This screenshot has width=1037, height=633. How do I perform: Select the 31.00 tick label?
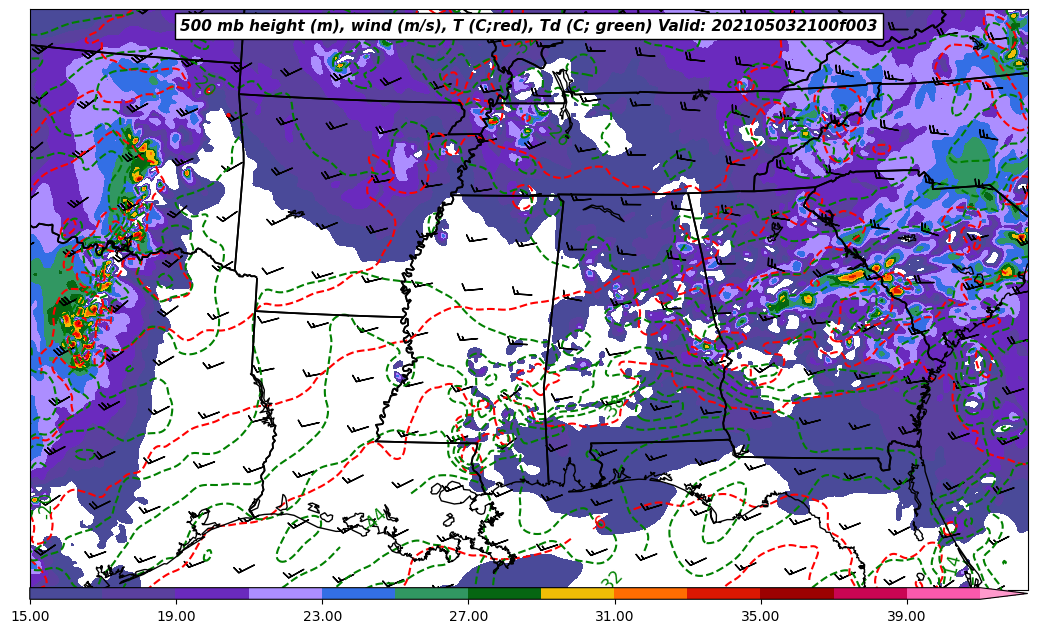click(614, 616)
